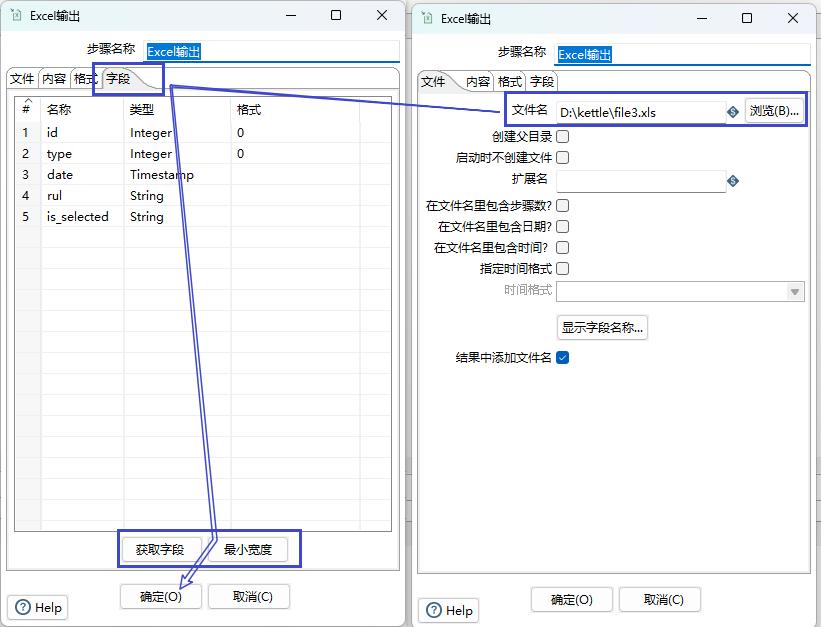Click the variable icon beside the extension field
821x627 pixels.
tap(733, 181)
